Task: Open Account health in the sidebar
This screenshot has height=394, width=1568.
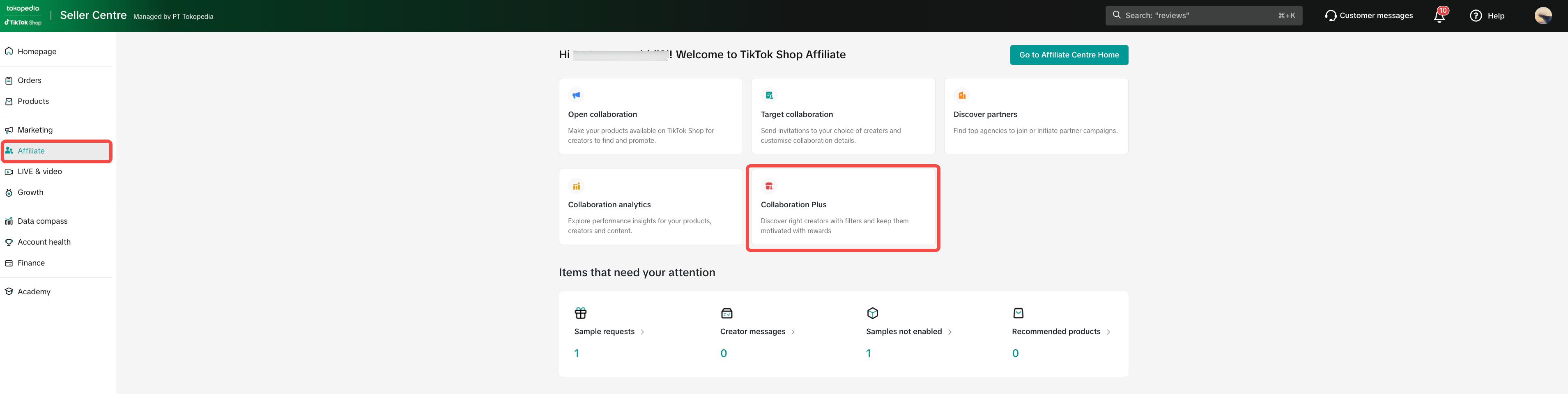Action: pos(44,242)
